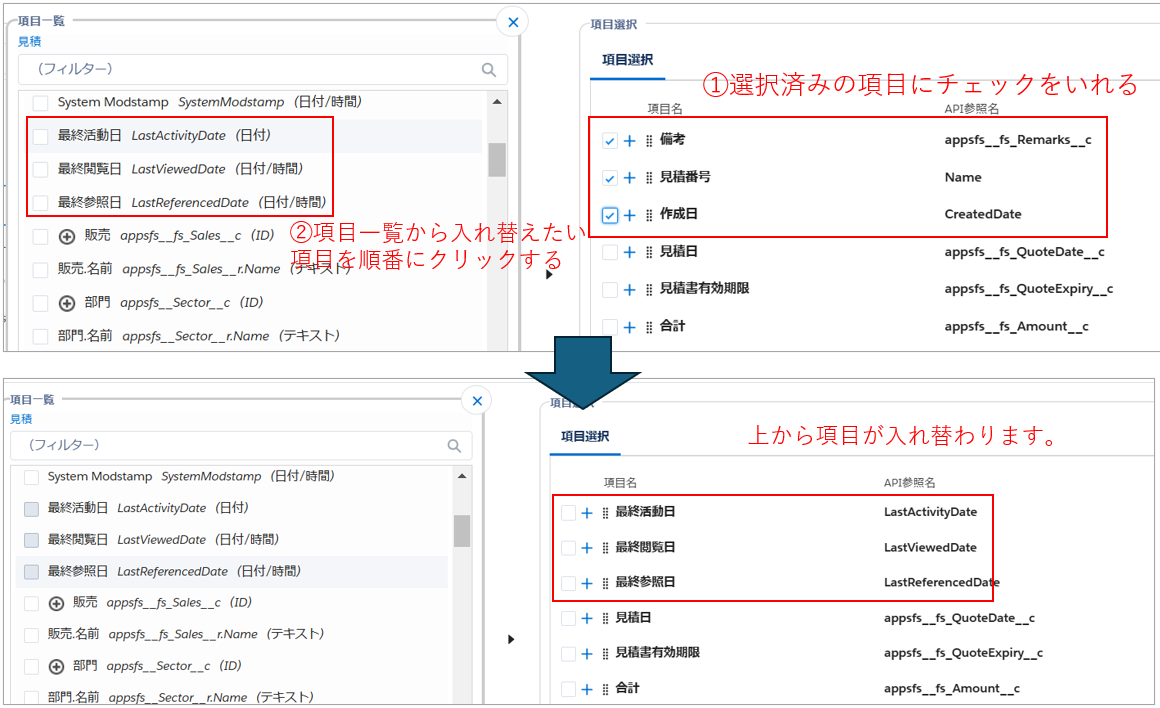Viewport: 1160px width, 708px height.
Task: Click the plus icon beside 見積番号
Action: pos(629,178)
